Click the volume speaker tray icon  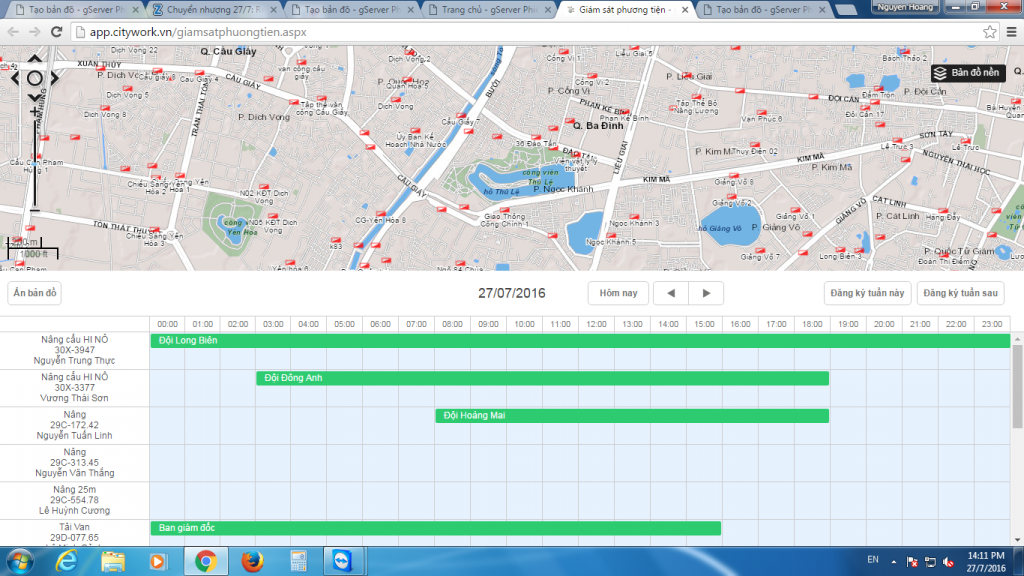coord(949,562)
